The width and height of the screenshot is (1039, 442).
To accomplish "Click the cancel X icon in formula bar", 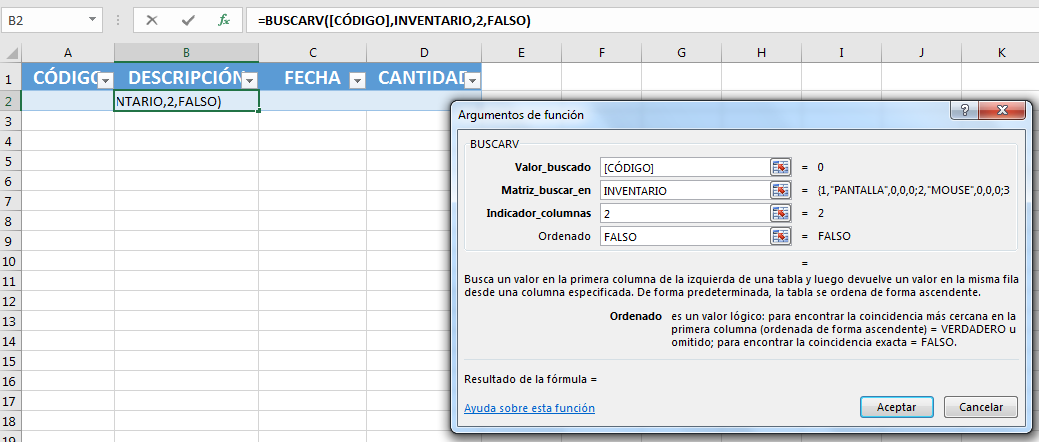I will pos(153,20).
